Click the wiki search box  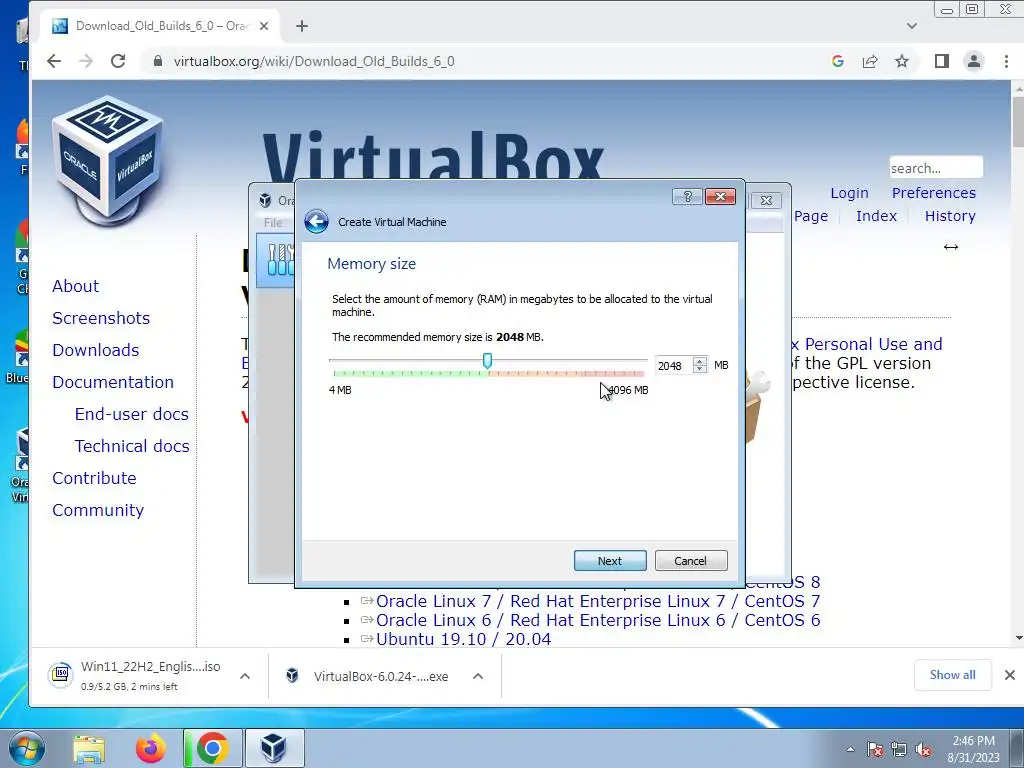click(x=936, y=168)
